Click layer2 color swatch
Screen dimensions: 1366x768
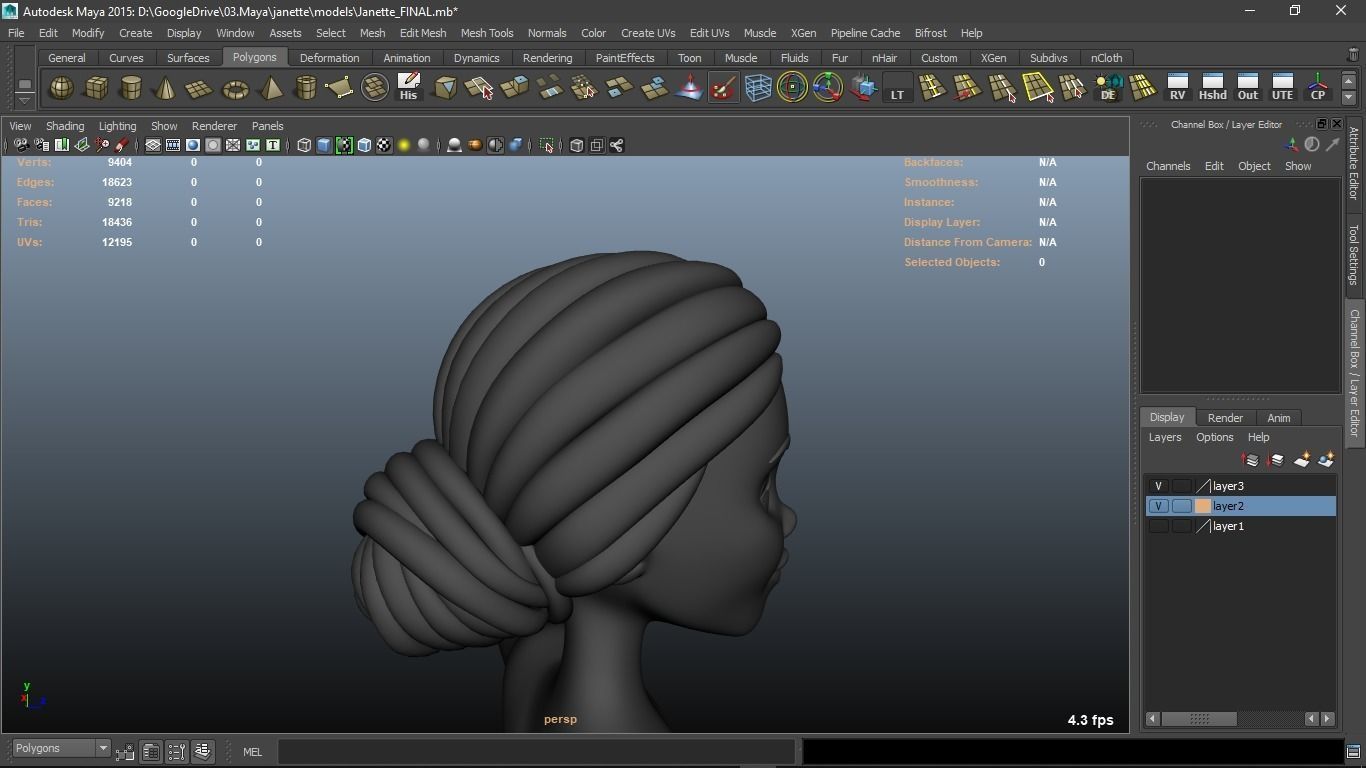pyautogui.click(x=1203, y=506)
